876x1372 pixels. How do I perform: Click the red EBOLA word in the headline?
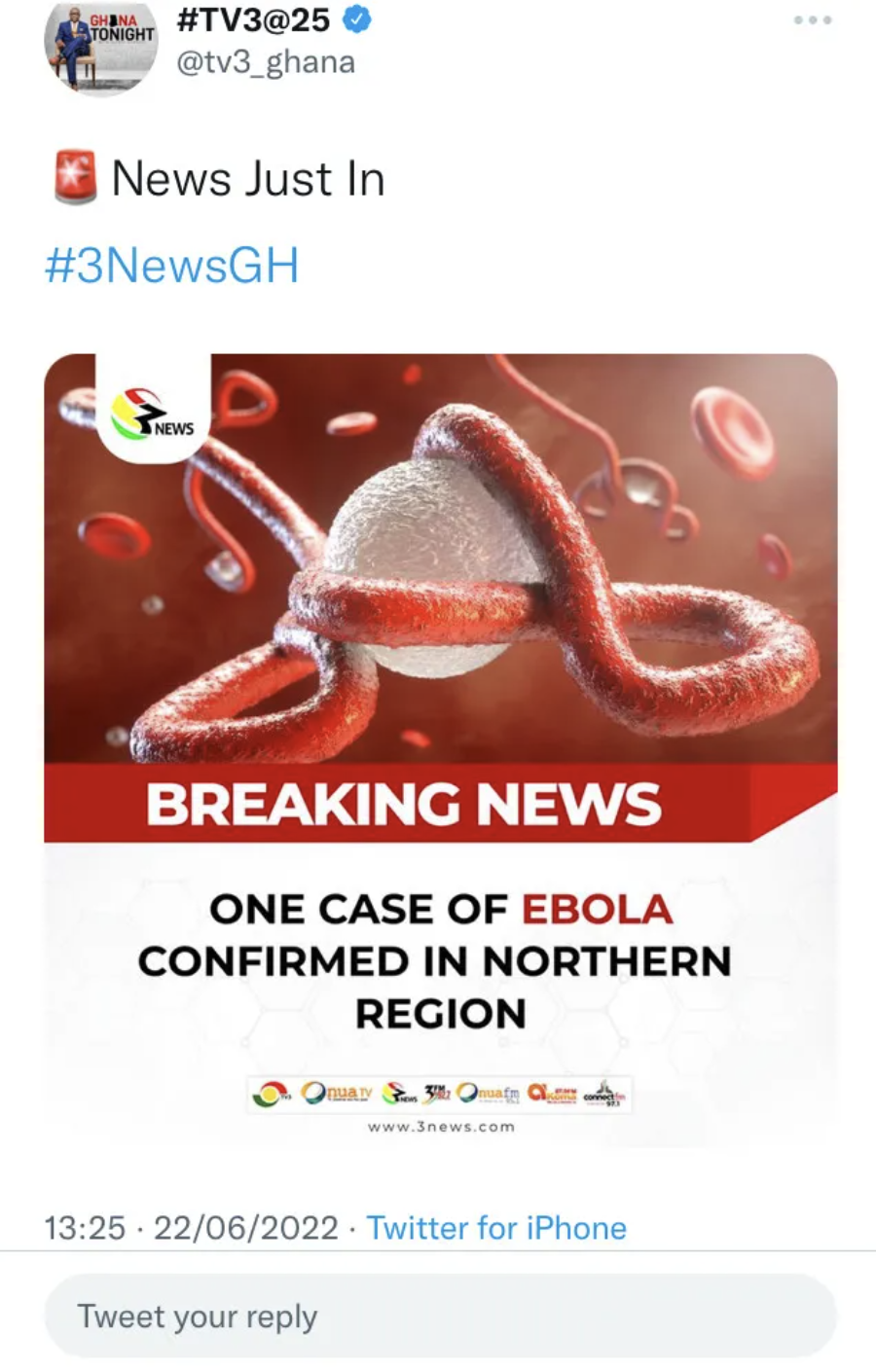tap(598, 910)
